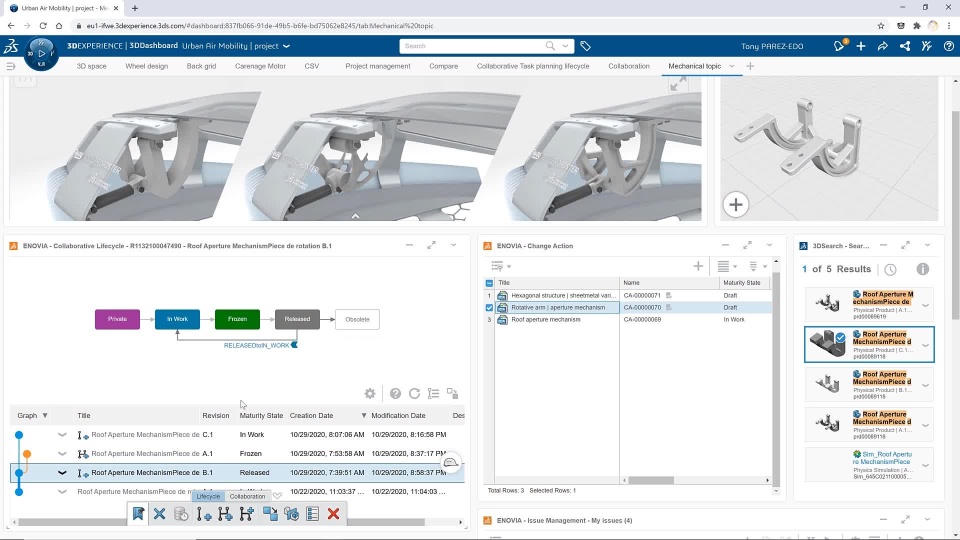Open the social network connections icon
The image size is (960, 540).
pos(905,46)
